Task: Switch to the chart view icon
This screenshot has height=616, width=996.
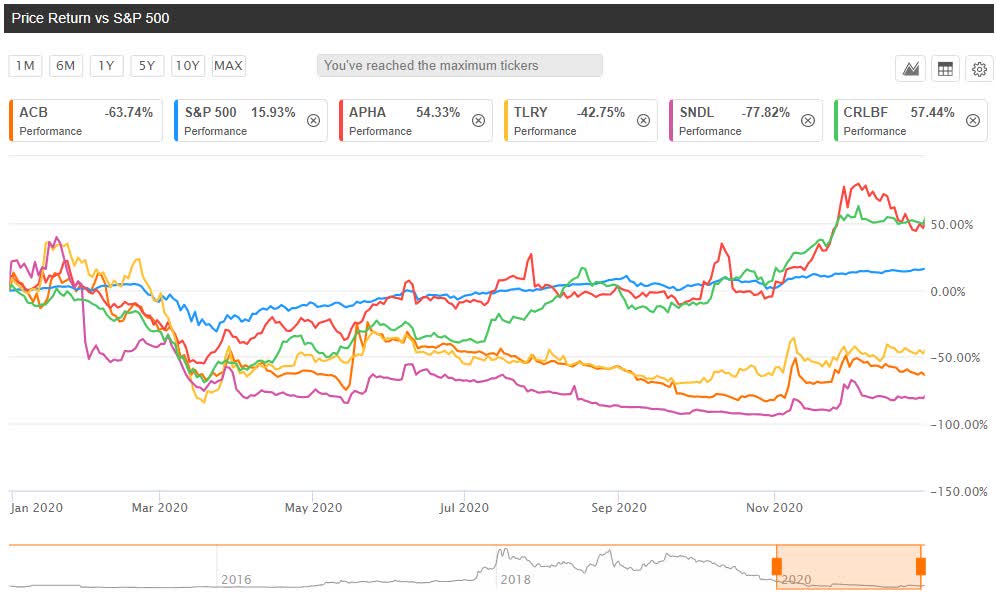Action: 910,68
